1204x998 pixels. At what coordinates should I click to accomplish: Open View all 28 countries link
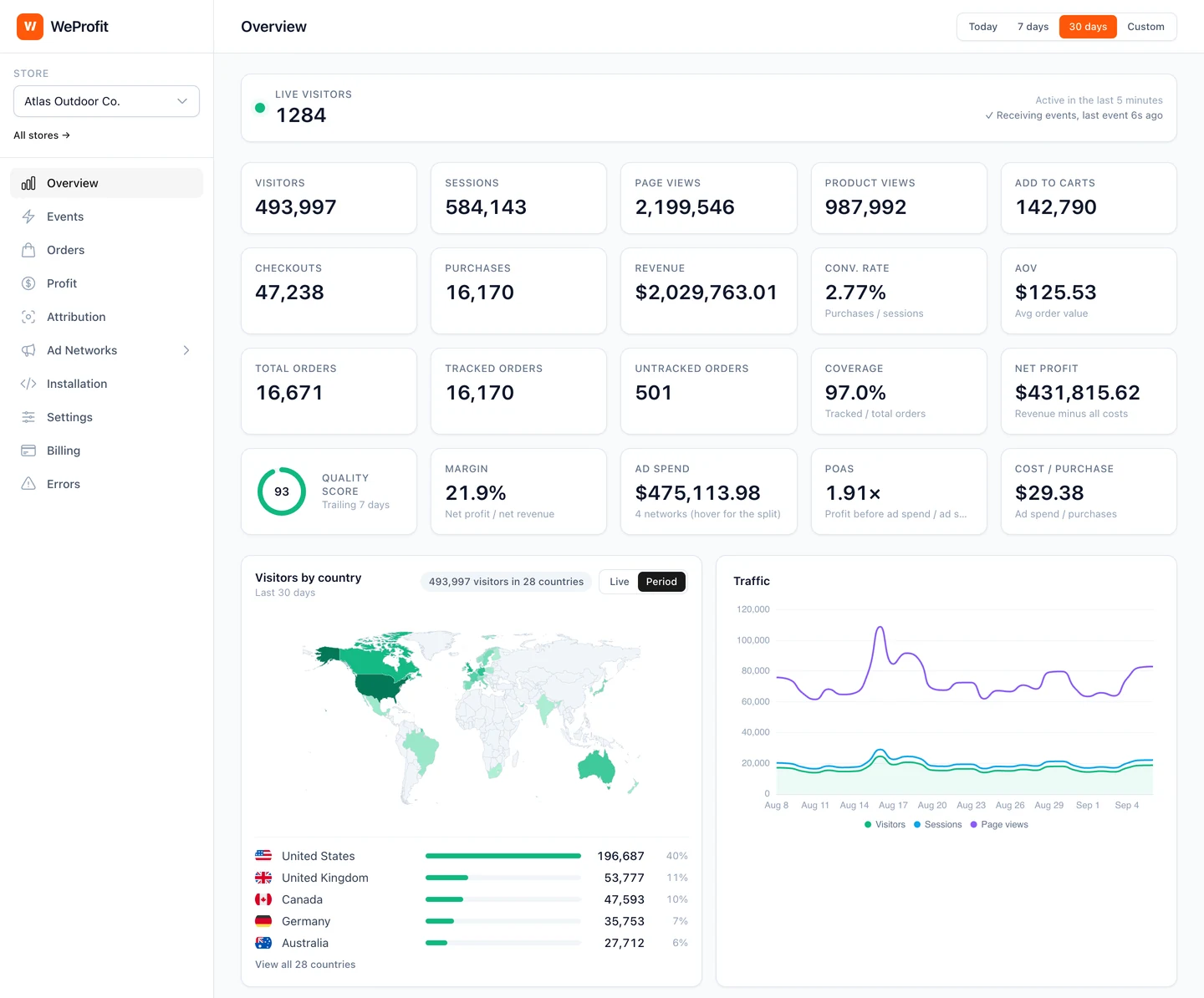305,965
